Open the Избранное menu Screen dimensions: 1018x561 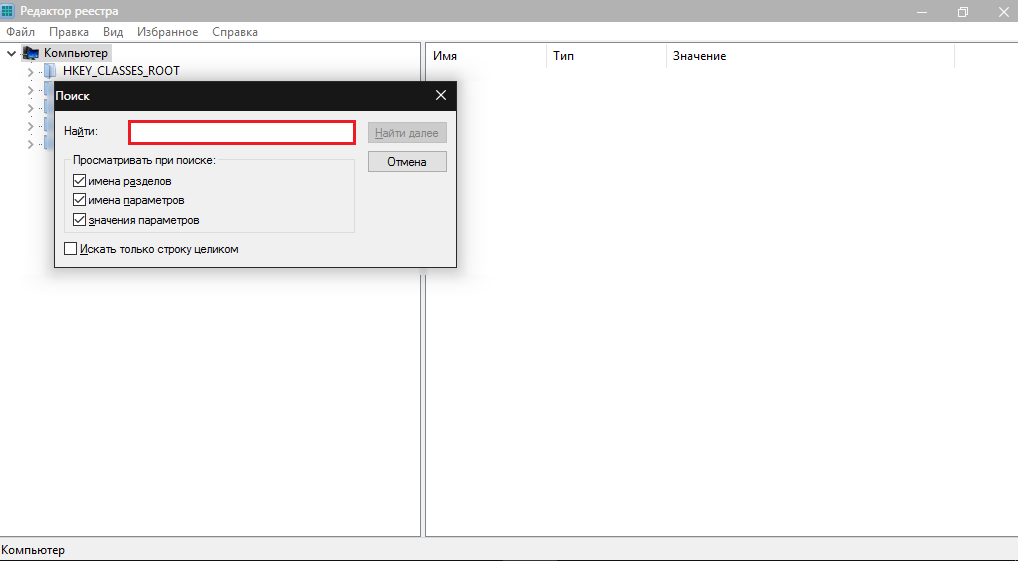168,32
